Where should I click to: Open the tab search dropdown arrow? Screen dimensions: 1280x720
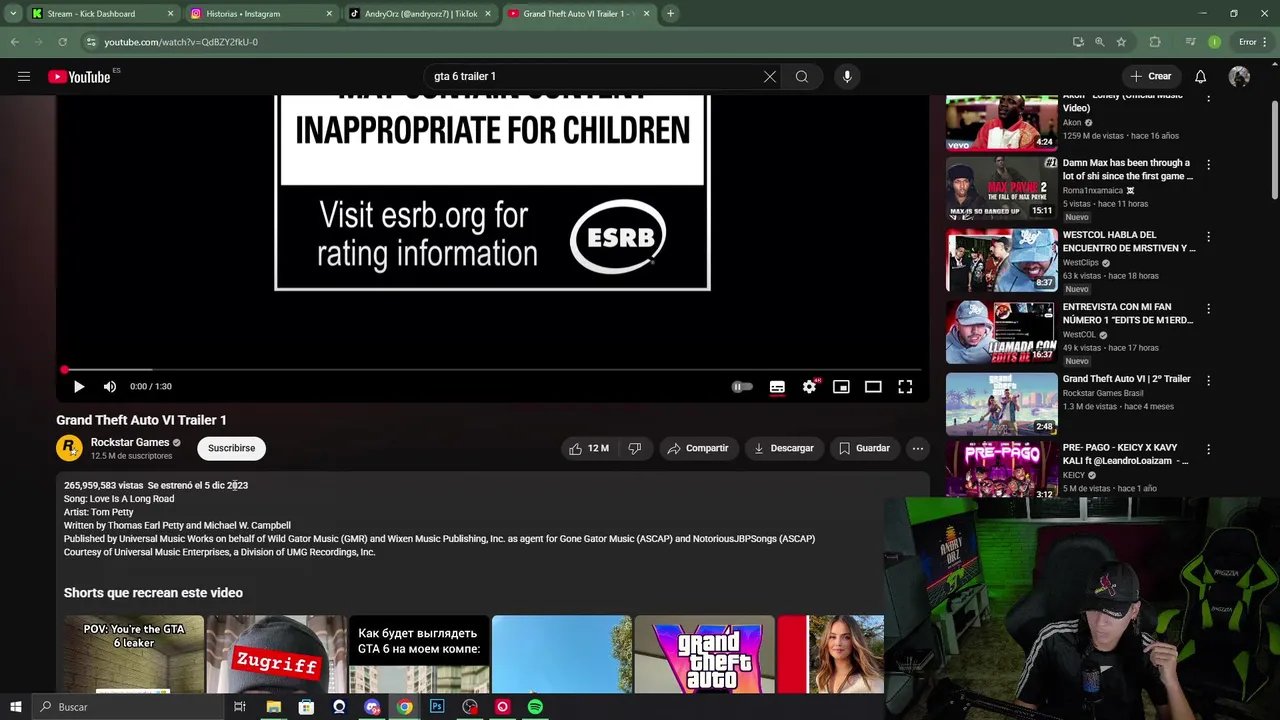[x=13, y=14]
